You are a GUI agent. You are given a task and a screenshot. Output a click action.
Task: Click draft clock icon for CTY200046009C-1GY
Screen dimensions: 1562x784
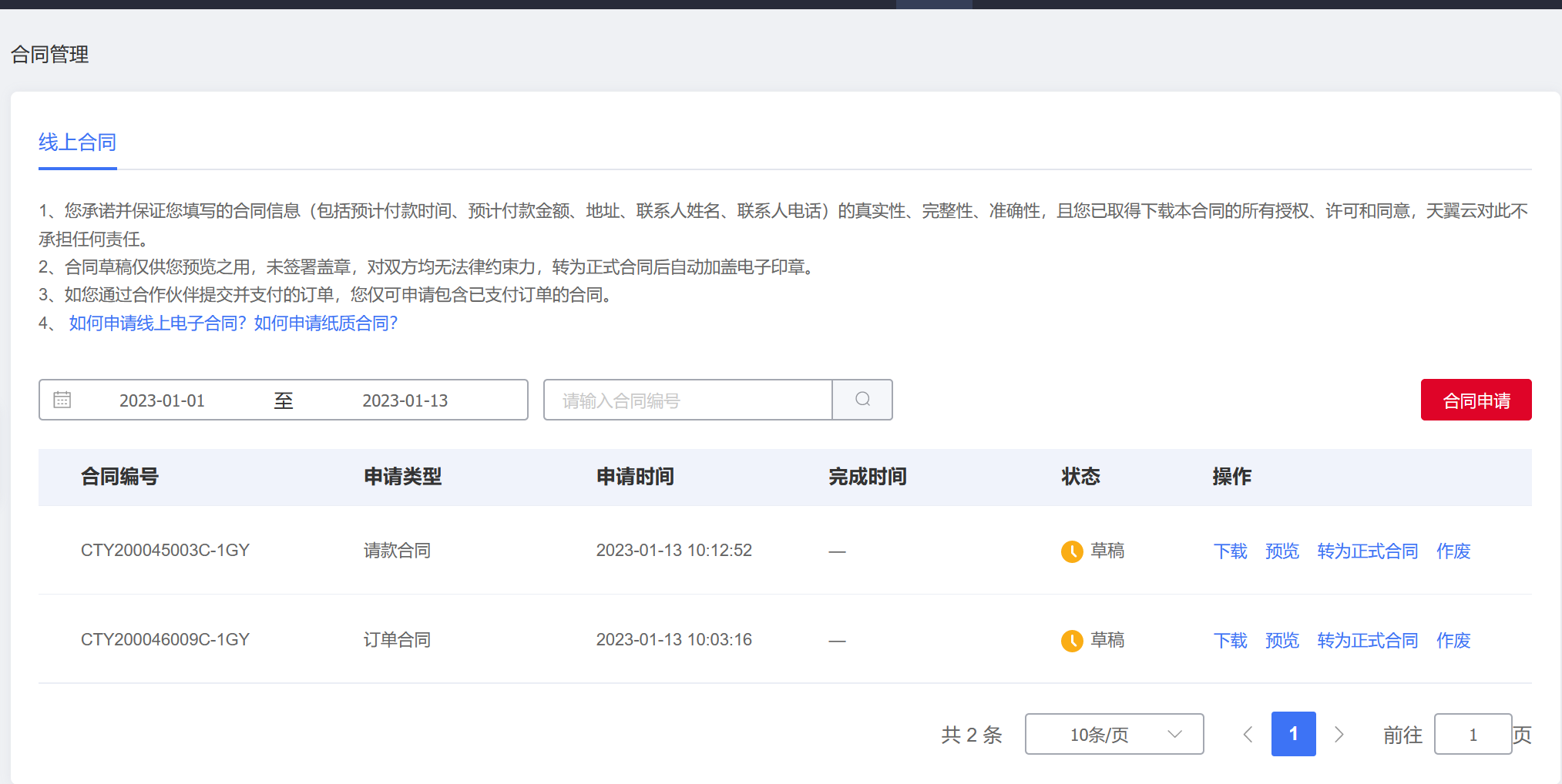(x=1071, y=641)
